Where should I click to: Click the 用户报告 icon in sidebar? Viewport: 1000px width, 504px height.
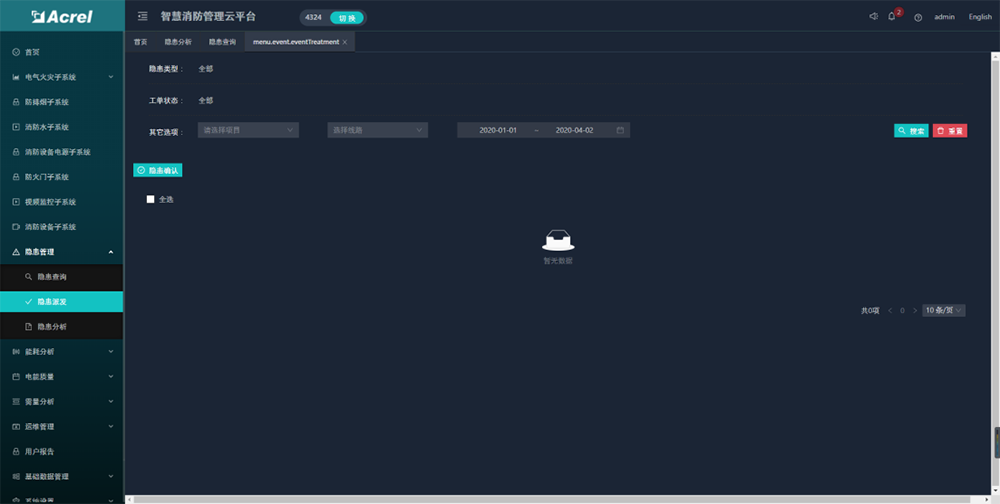15,452
